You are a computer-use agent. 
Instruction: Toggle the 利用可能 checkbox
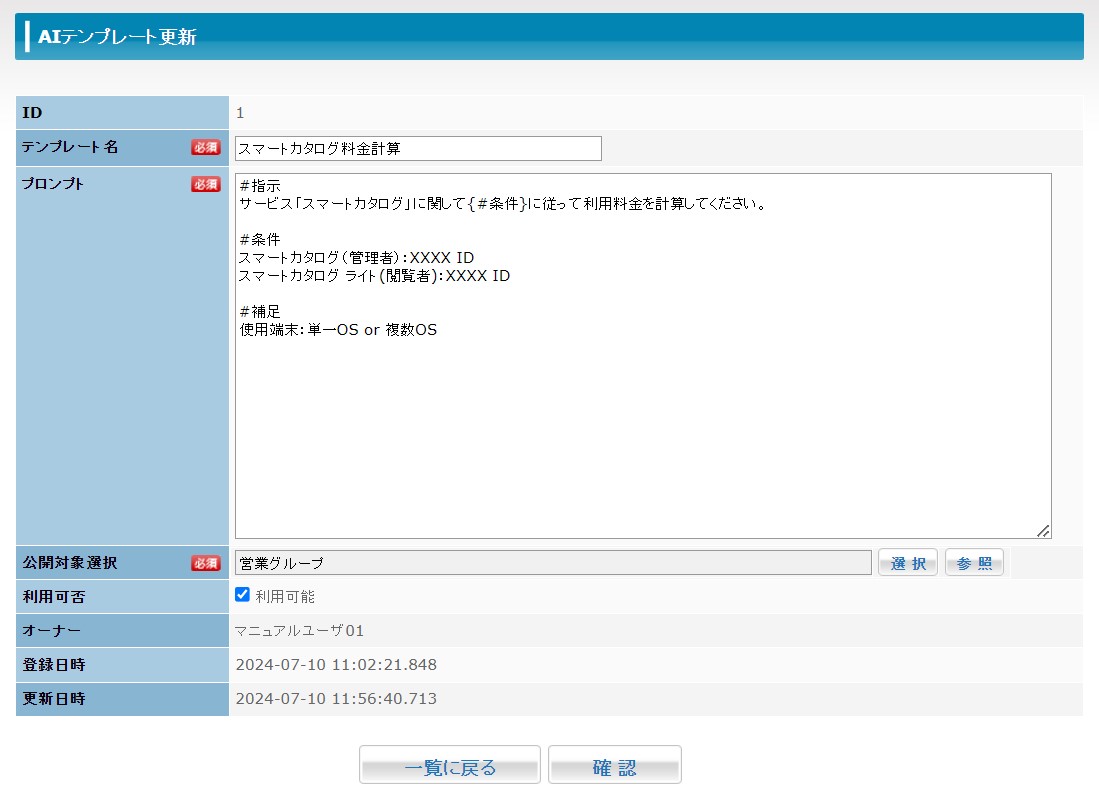pyautogui.click(x=242, y=595)
